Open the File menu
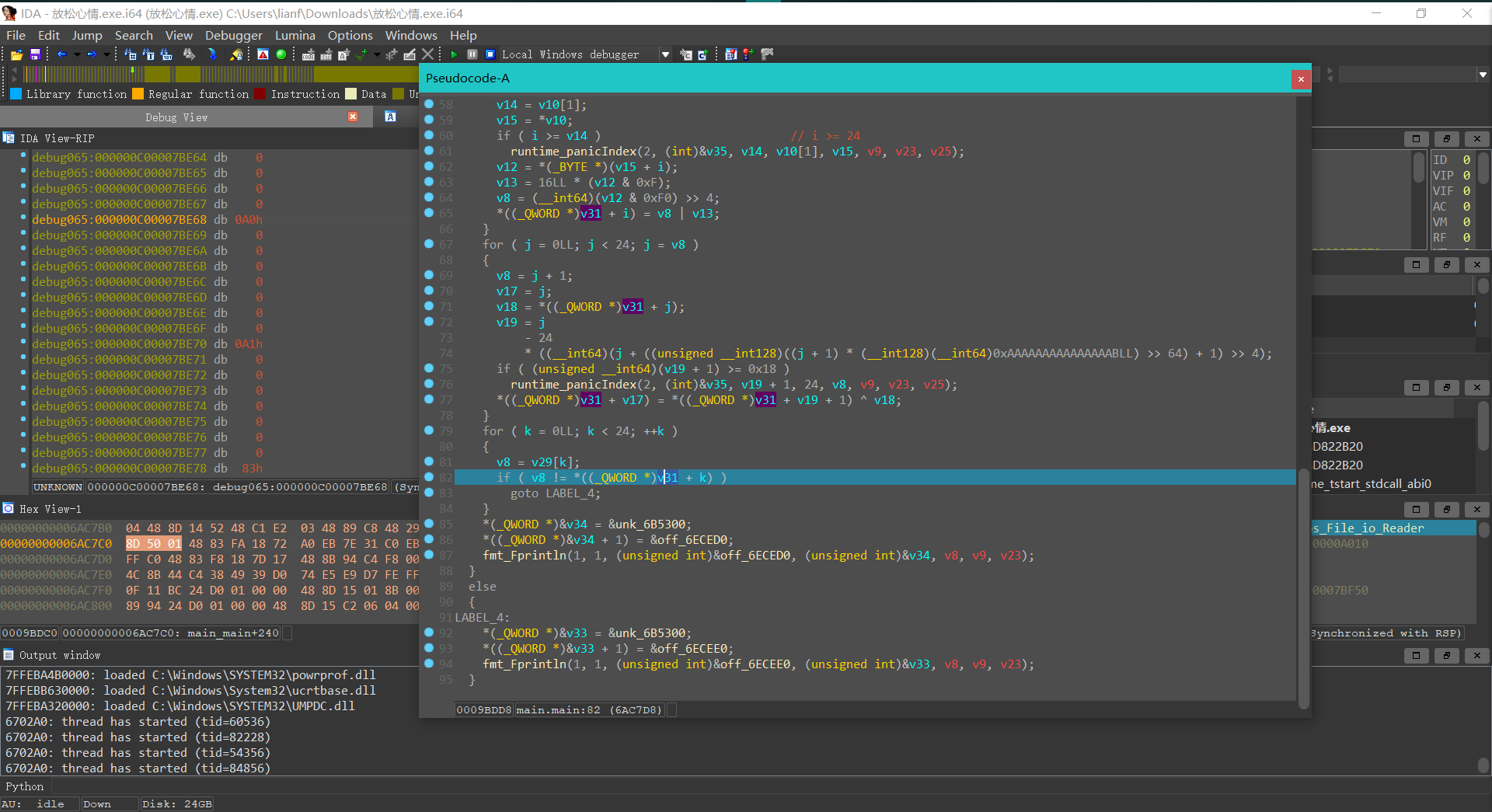Image resolution: width=1492 pixels, height=812 pixels. point(16,35)
